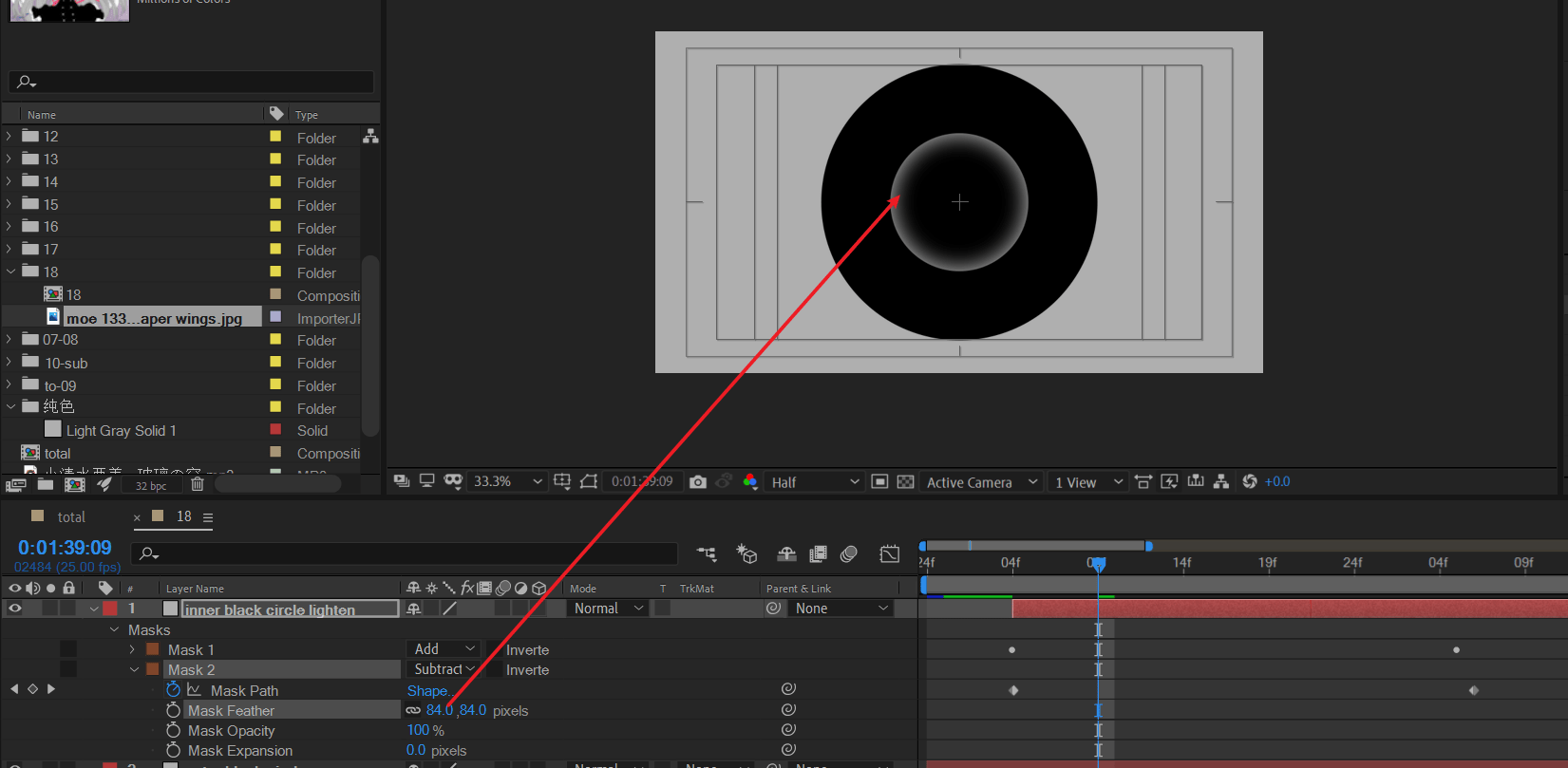Click Fast Previews lightning icon
1568x768 pixels.
[1169, 481]
